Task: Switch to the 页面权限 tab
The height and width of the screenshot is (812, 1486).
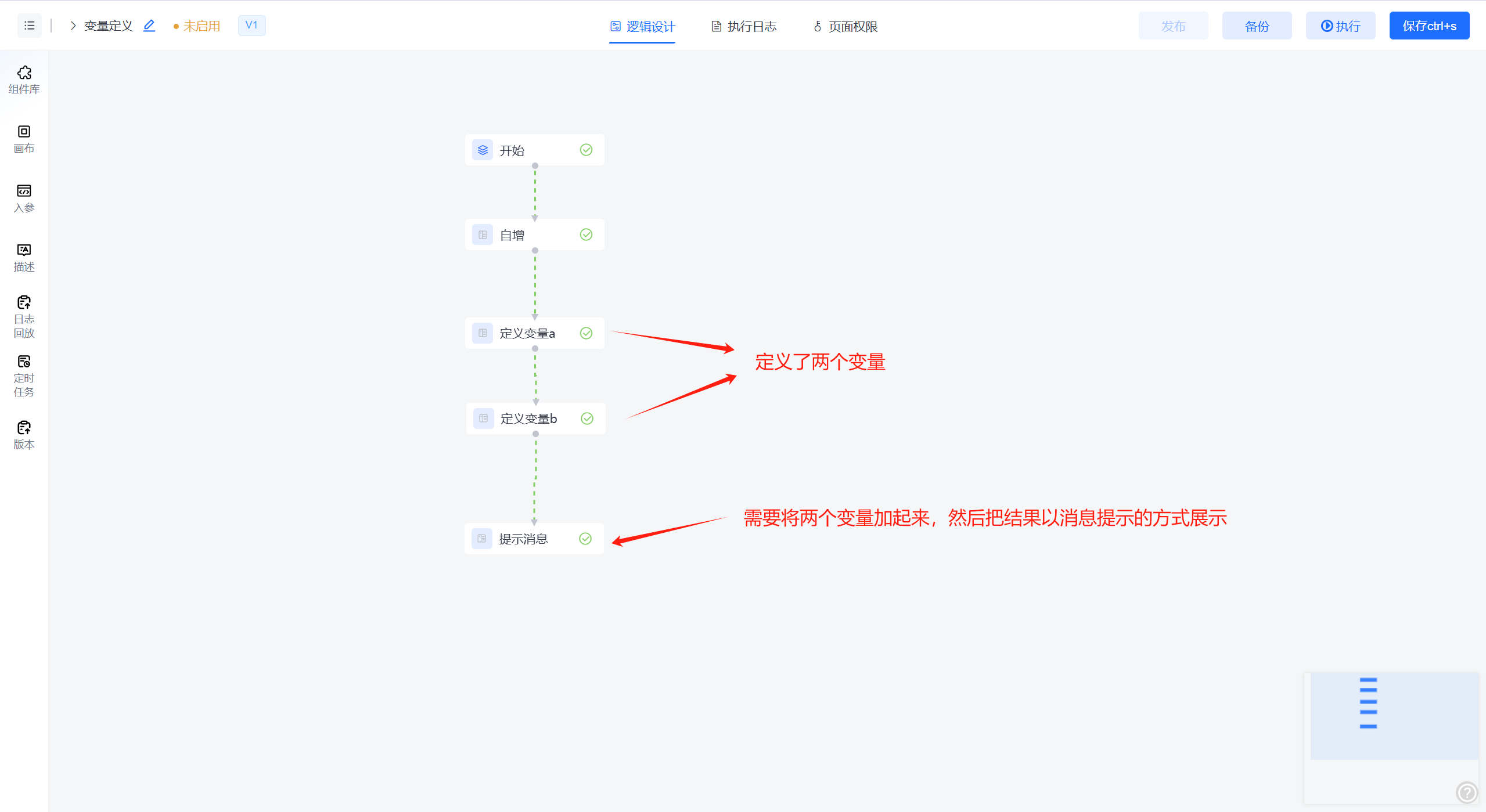Action: coord(845,26)
